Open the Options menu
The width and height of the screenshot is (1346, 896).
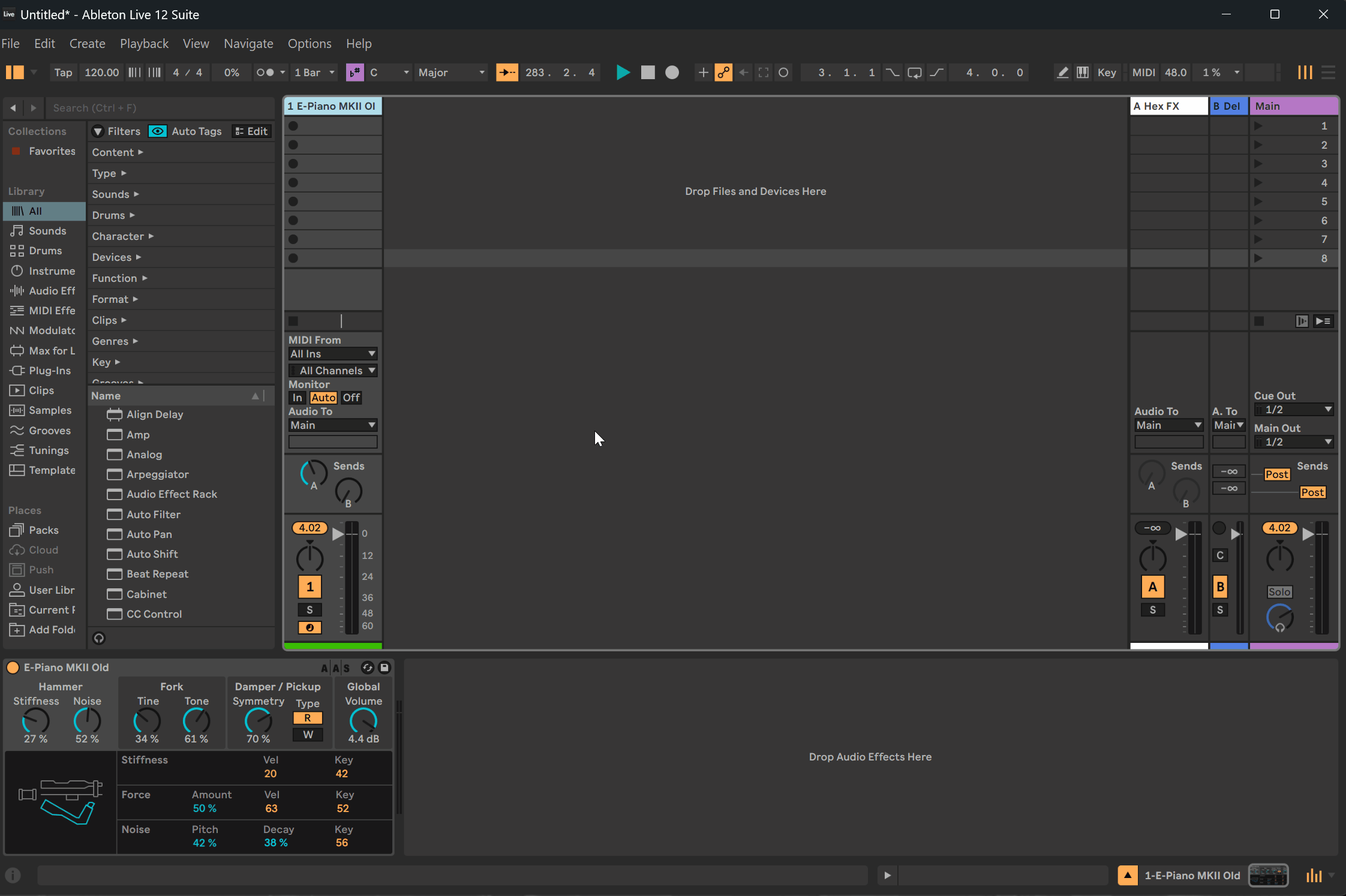pyautogui.click(x=310, y=44)
